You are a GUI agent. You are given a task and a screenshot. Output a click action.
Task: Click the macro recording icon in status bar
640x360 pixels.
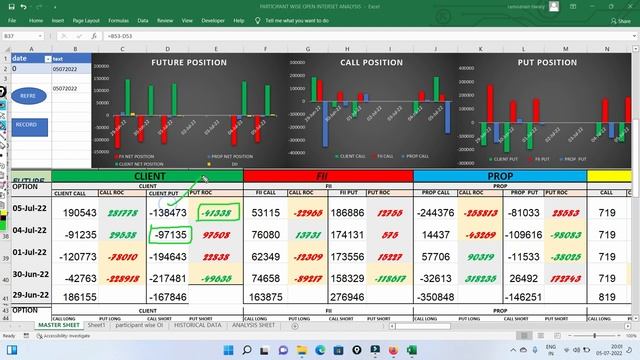[26, 336]
